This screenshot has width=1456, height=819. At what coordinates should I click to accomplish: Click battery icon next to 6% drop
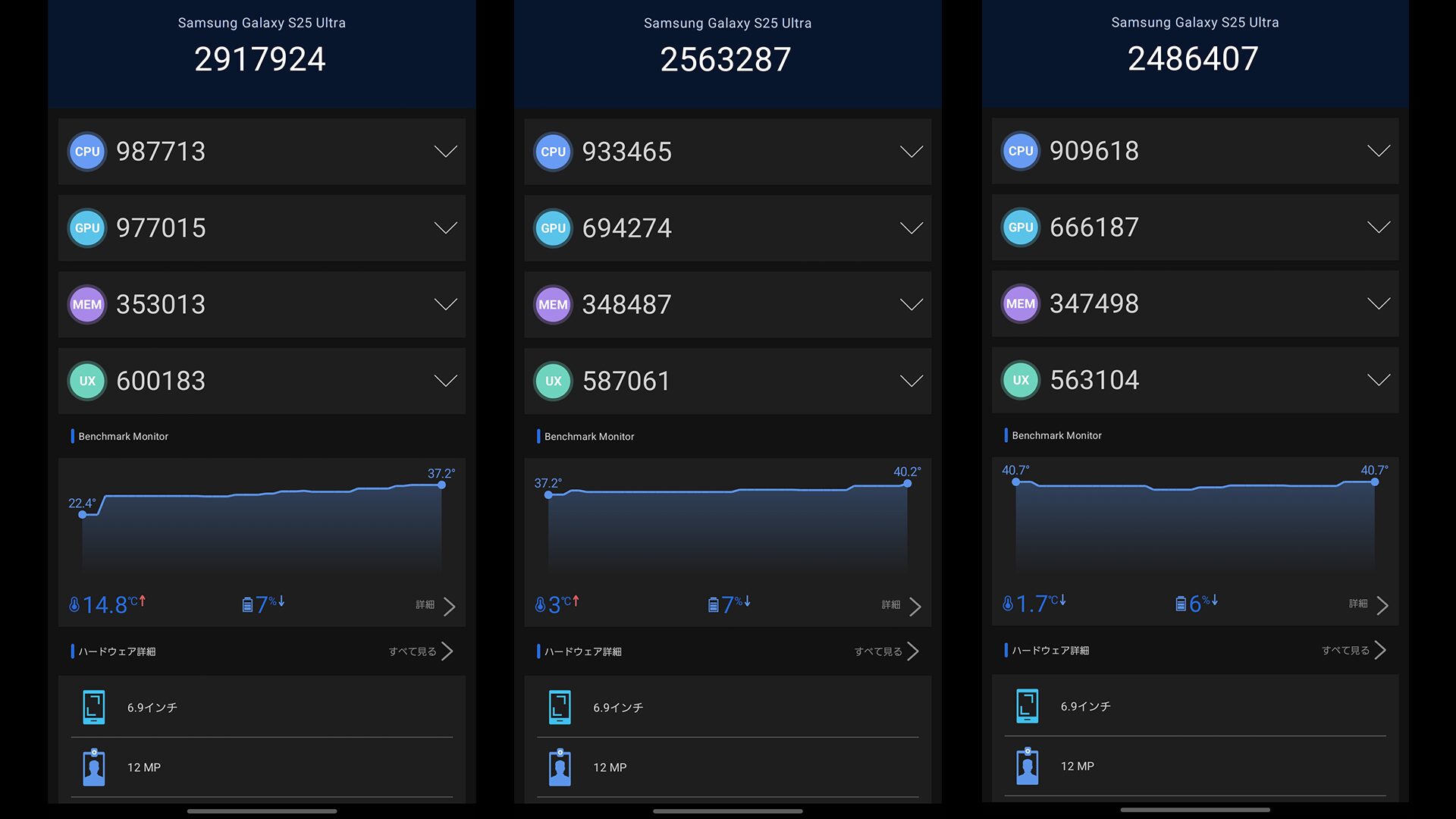coord(1180,604)
